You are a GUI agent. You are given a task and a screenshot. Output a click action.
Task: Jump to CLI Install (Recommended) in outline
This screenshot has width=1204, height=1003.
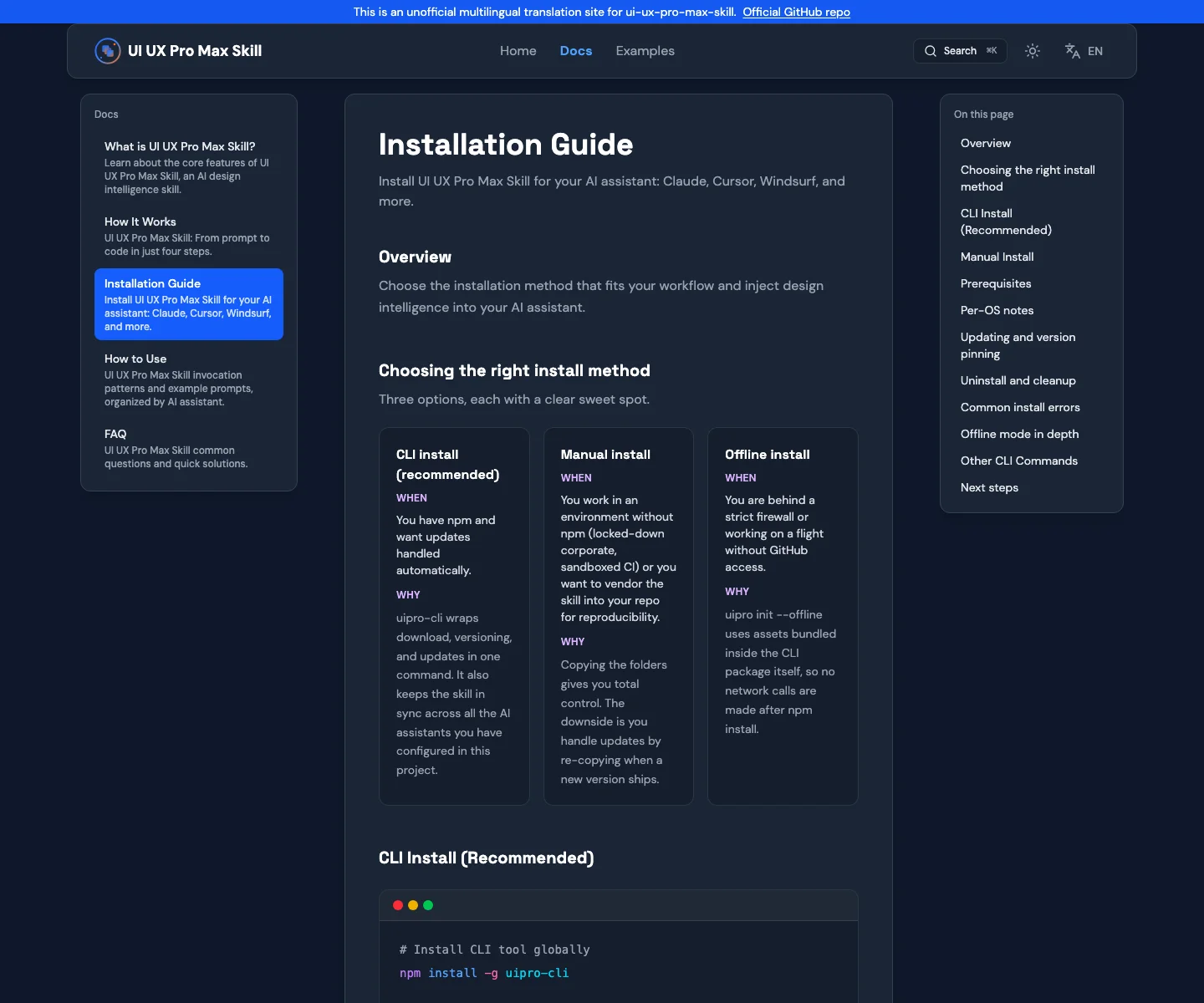pos(1006,221)
